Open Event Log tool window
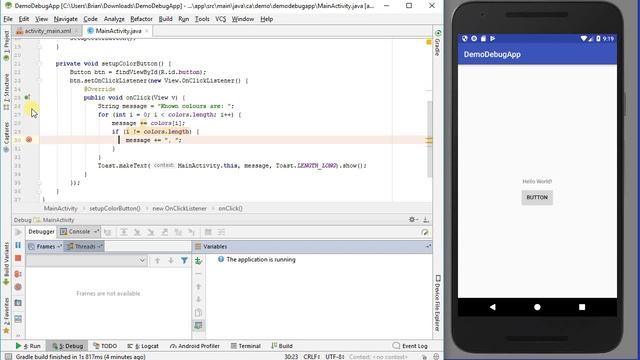 pyautogui.click(x=410, y=346)
